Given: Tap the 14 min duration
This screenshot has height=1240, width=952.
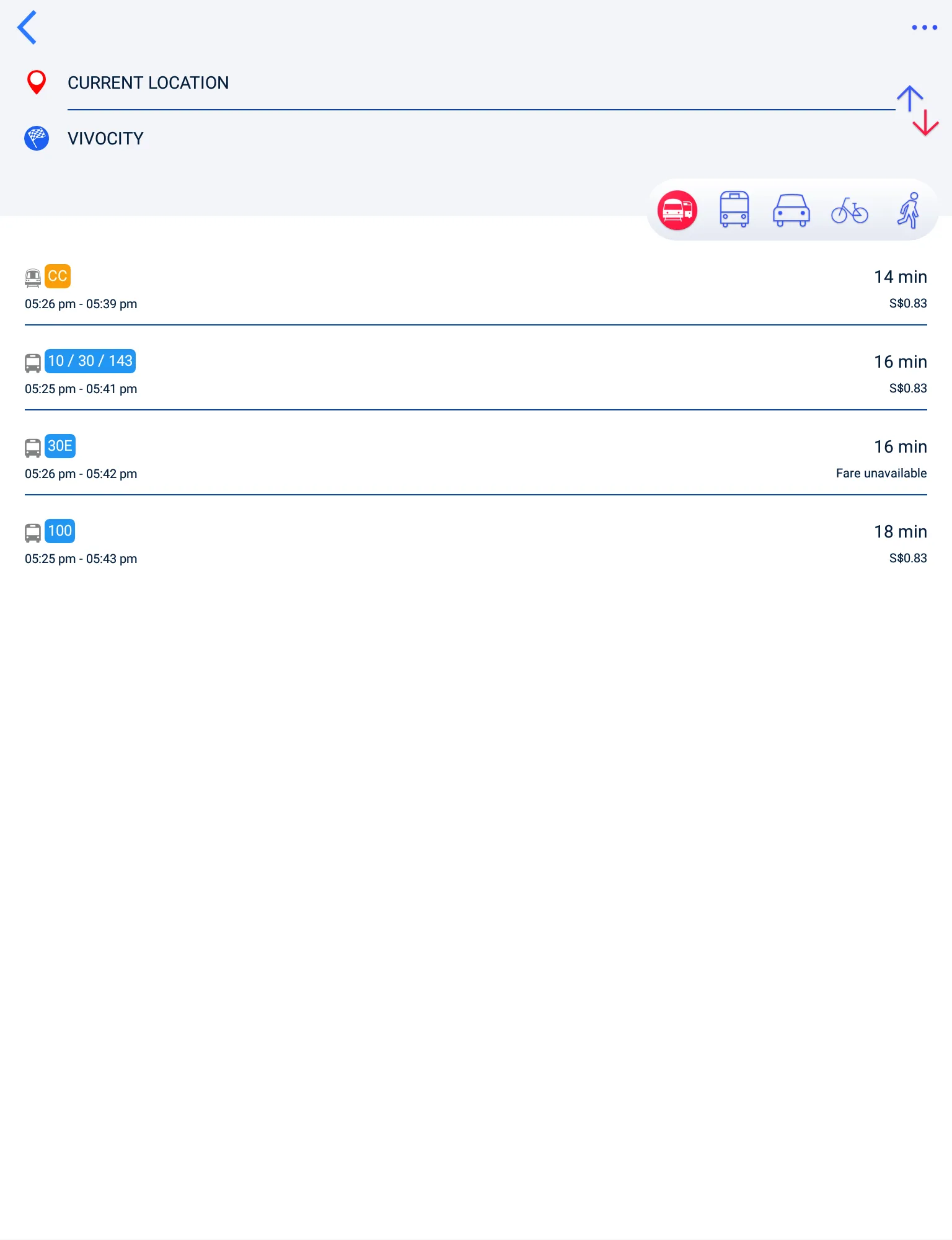Looking at the screenshot, I should tap(901, 277).
